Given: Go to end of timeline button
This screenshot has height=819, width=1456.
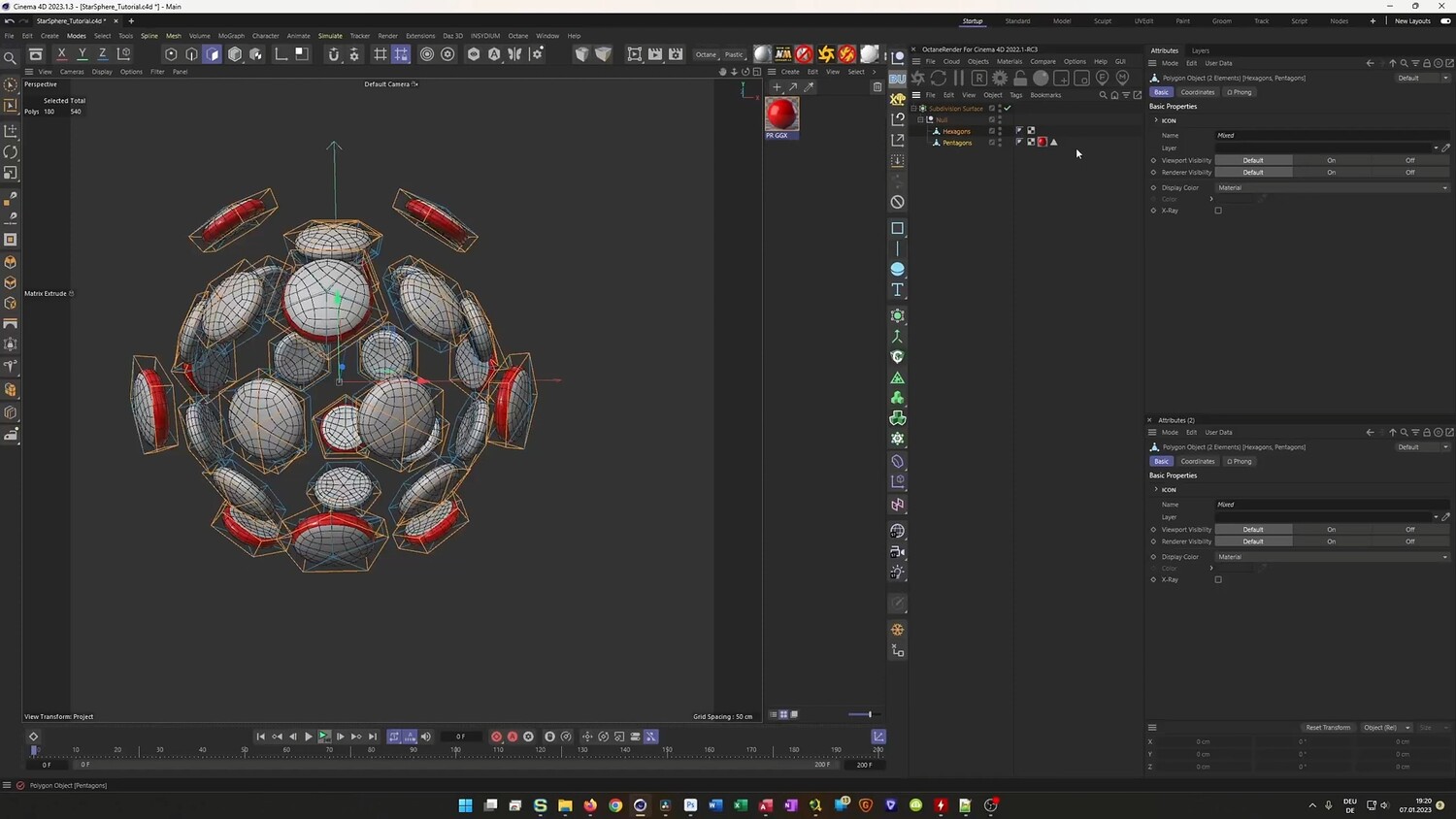Looking at the screenshot, I should [x=373, y=737].
